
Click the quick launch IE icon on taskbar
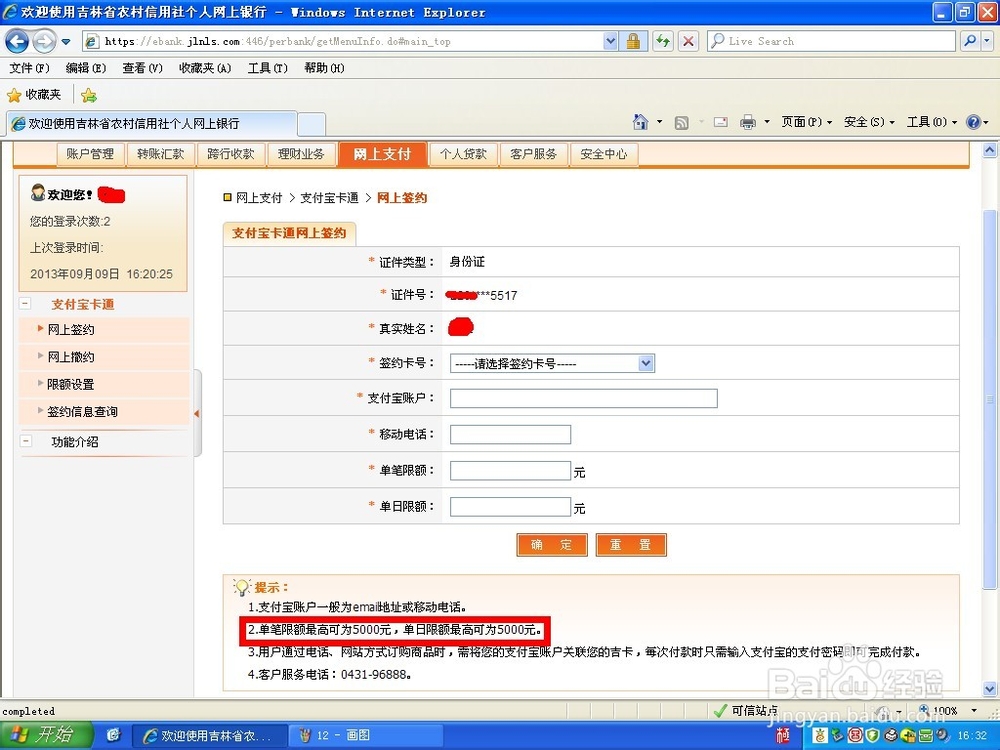tap(114, 735)
